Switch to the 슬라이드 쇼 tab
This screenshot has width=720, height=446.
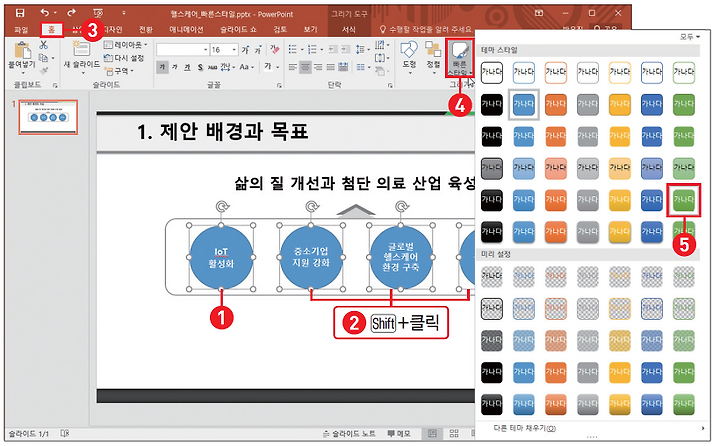[238, 29]
